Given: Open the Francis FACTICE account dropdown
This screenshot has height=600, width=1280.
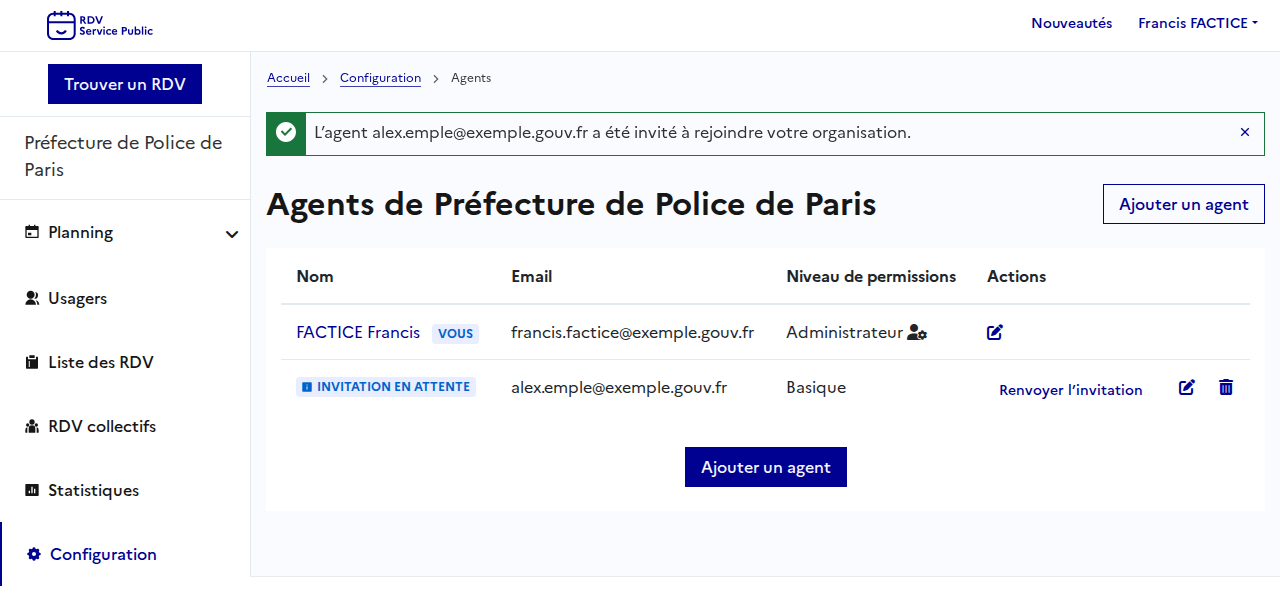Looking at the screenshot, I should point(1197,23).
